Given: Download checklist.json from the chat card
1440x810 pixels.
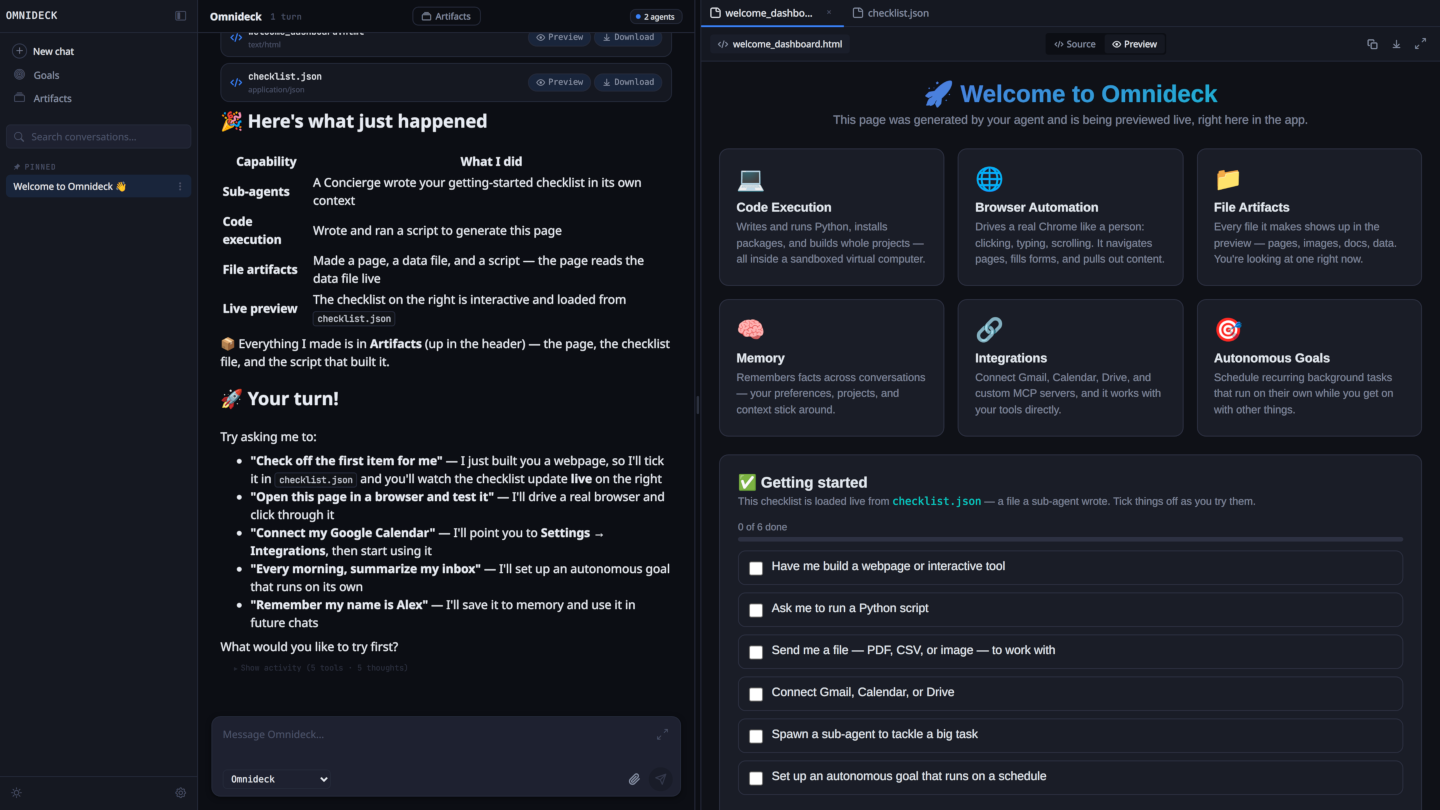Looking at the screenshot, I should (627, 82).
